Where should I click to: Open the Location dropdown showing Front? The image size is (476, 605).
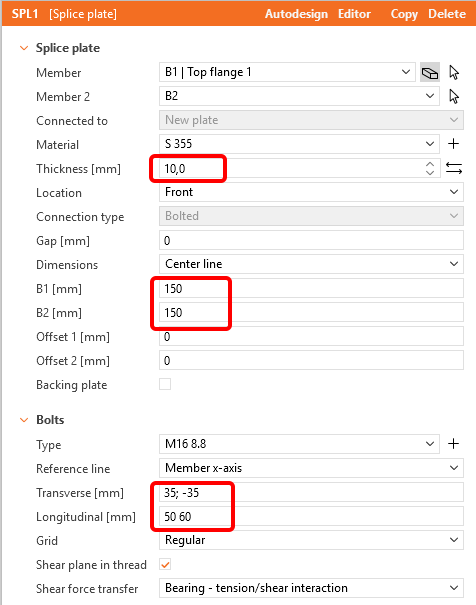click(x=311, y=192)
